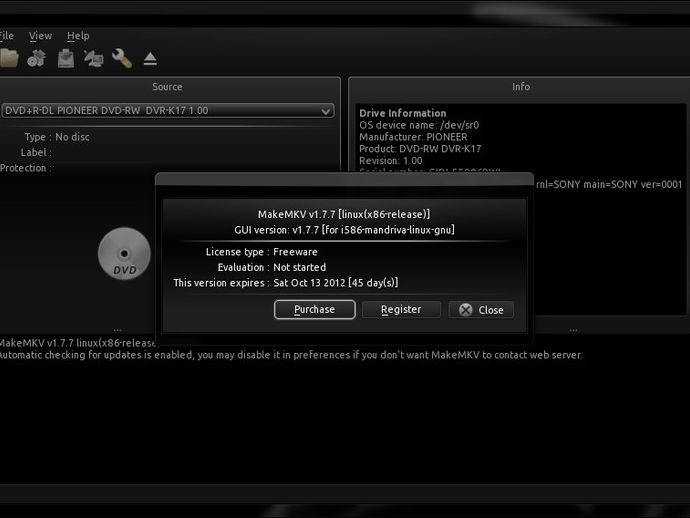The image size is (690, 518).
Task: Click the 'OS device name: /dev/sr0' line
Action: click(x=419, y=125)
